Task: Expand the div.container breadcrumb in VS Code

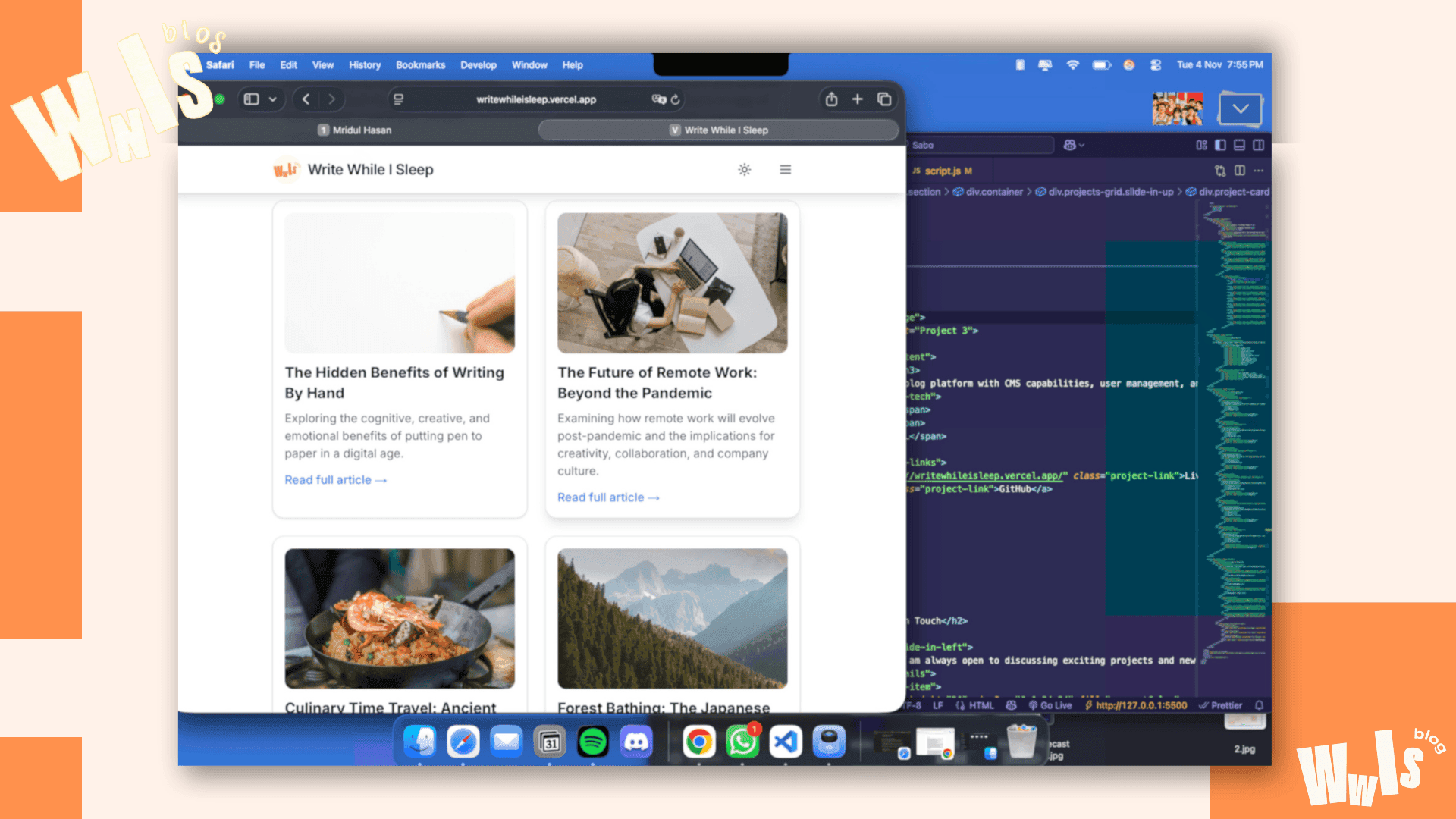Action: 992,192
